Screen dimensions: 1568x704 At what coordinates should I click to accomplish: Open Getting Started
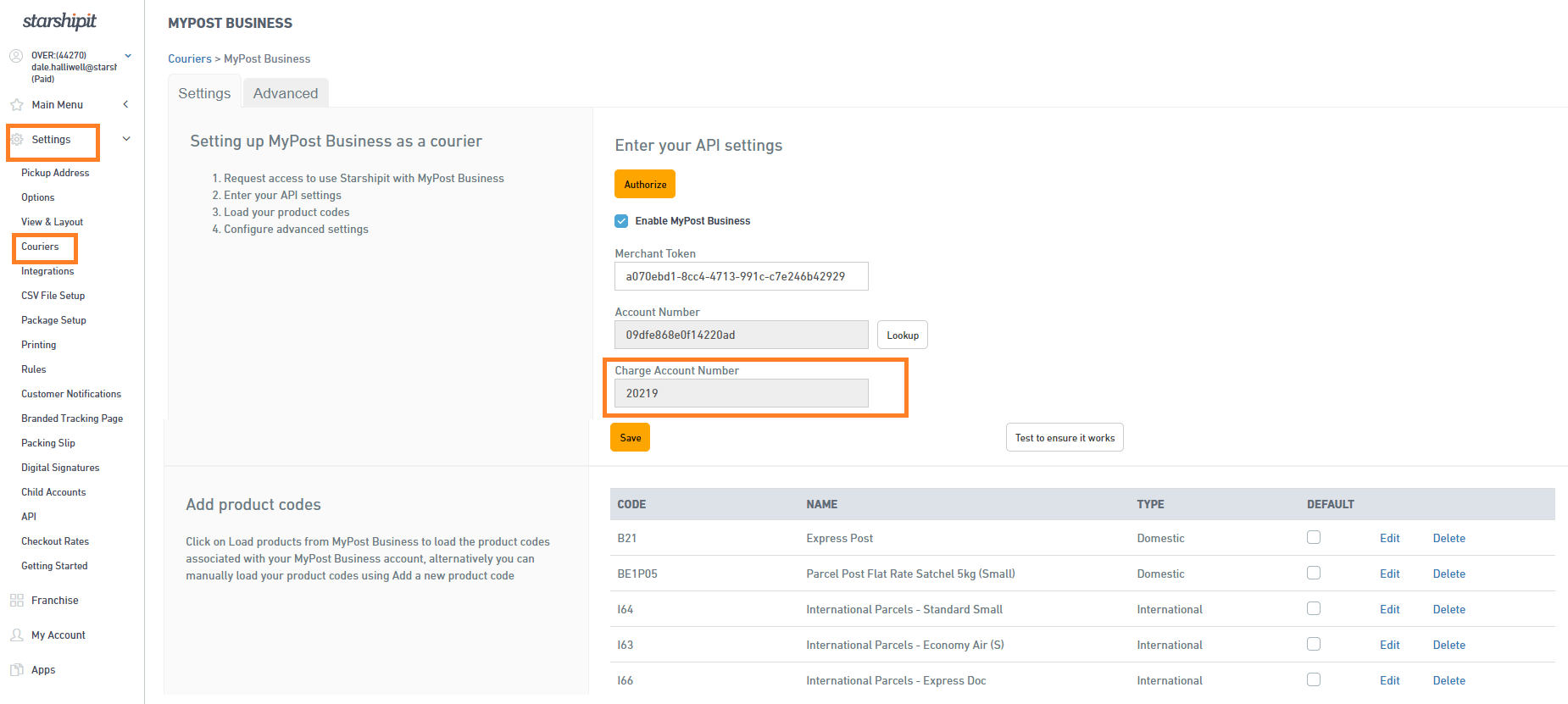click(54, 566)
